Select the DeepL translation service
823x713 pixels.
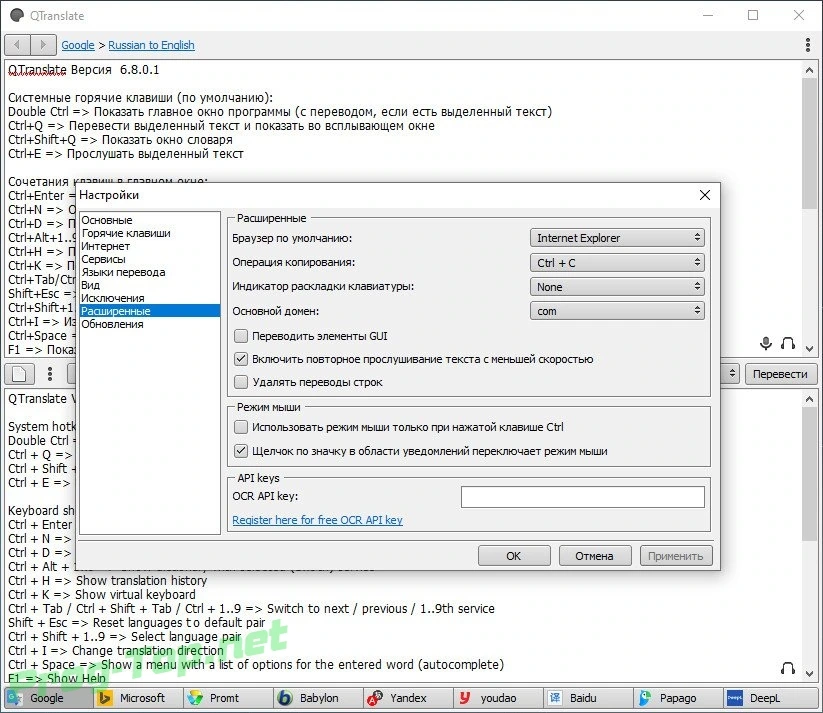770,698
